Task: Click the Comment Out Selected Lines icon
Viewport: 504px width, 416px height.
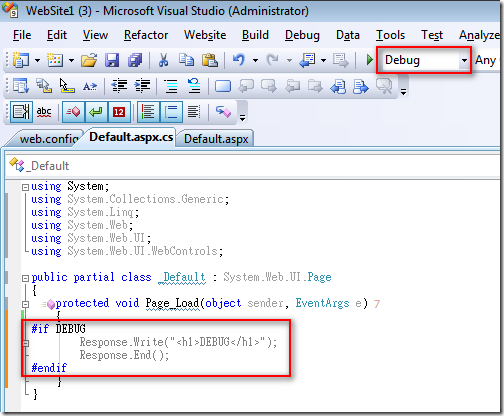Action: click(x=171, y=86)
